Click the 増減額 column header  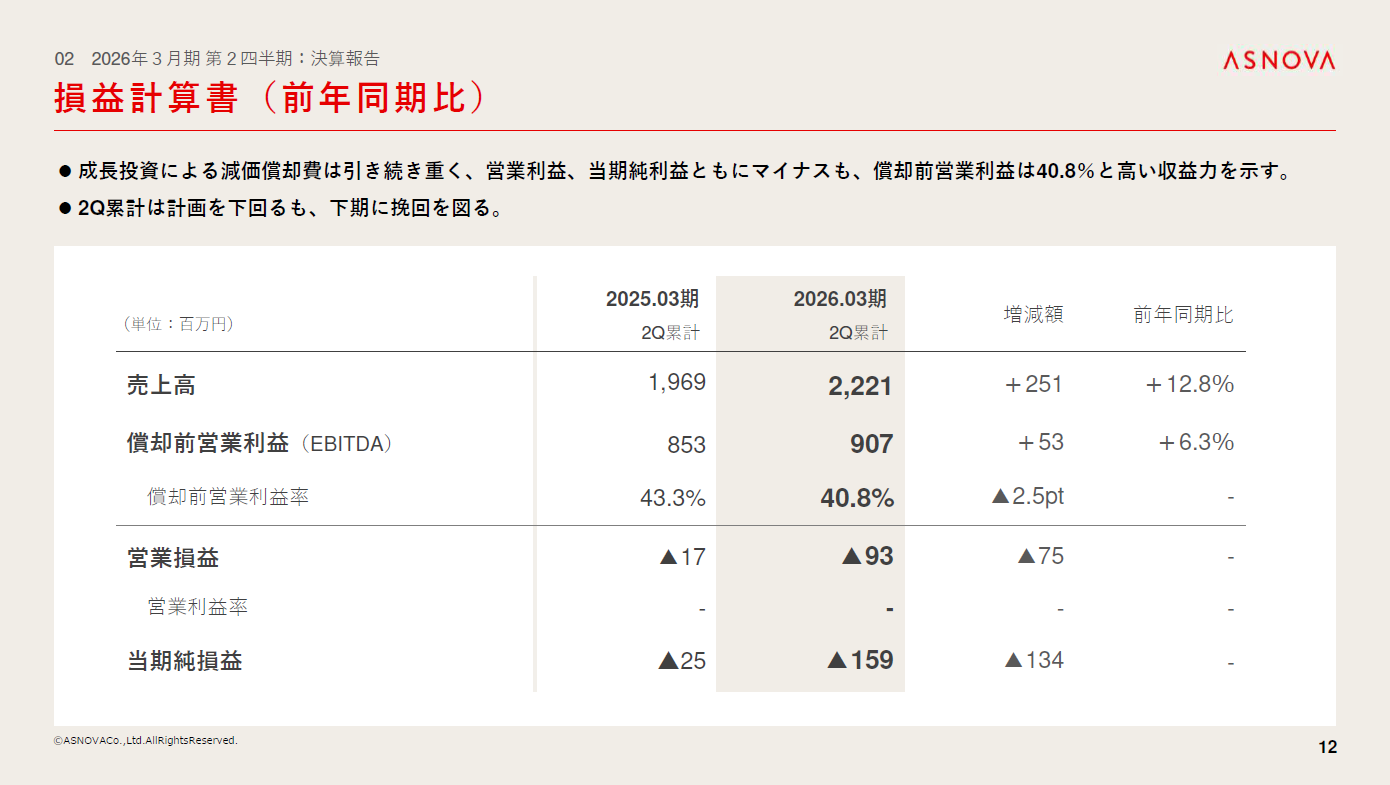click(x=1033, y=314)
